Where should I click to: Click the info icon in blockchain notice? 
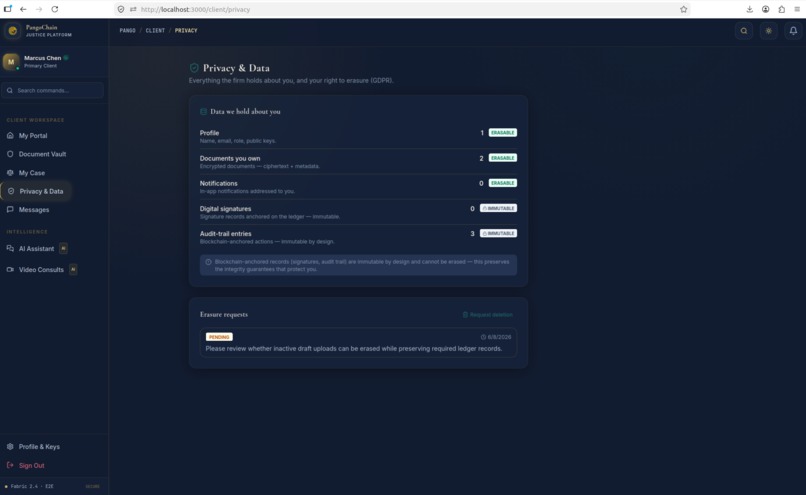[x=208, y=262]
